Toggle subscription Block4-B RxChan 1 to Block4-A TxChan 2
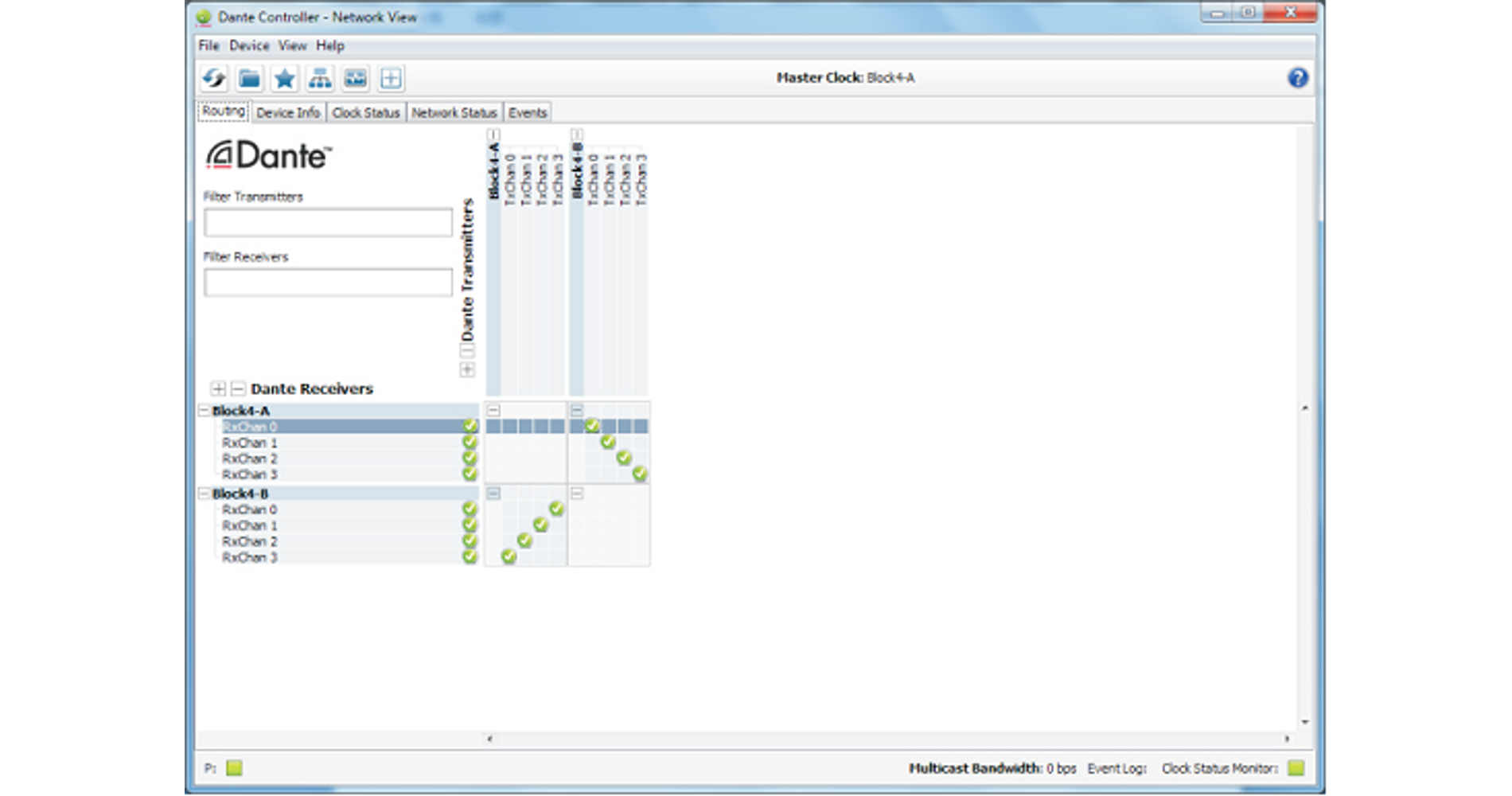 (540, 525)
